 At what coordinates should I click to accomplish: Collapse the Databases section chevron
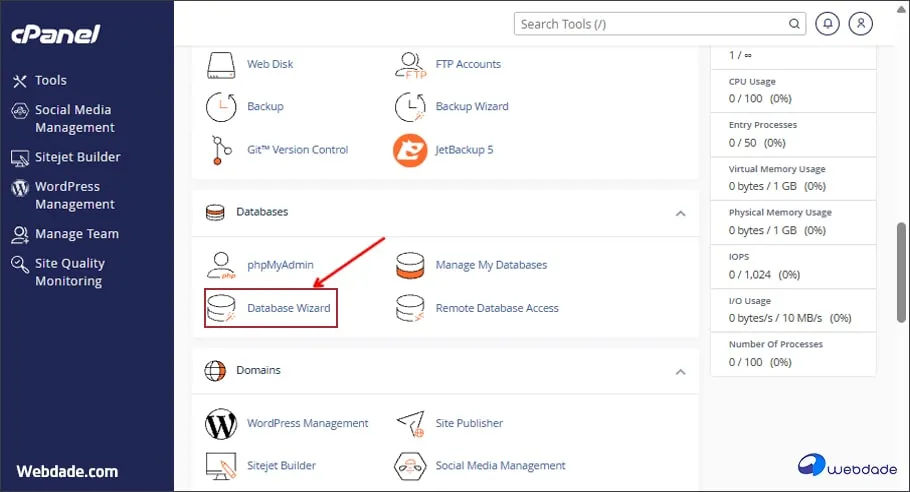[680, 213]
